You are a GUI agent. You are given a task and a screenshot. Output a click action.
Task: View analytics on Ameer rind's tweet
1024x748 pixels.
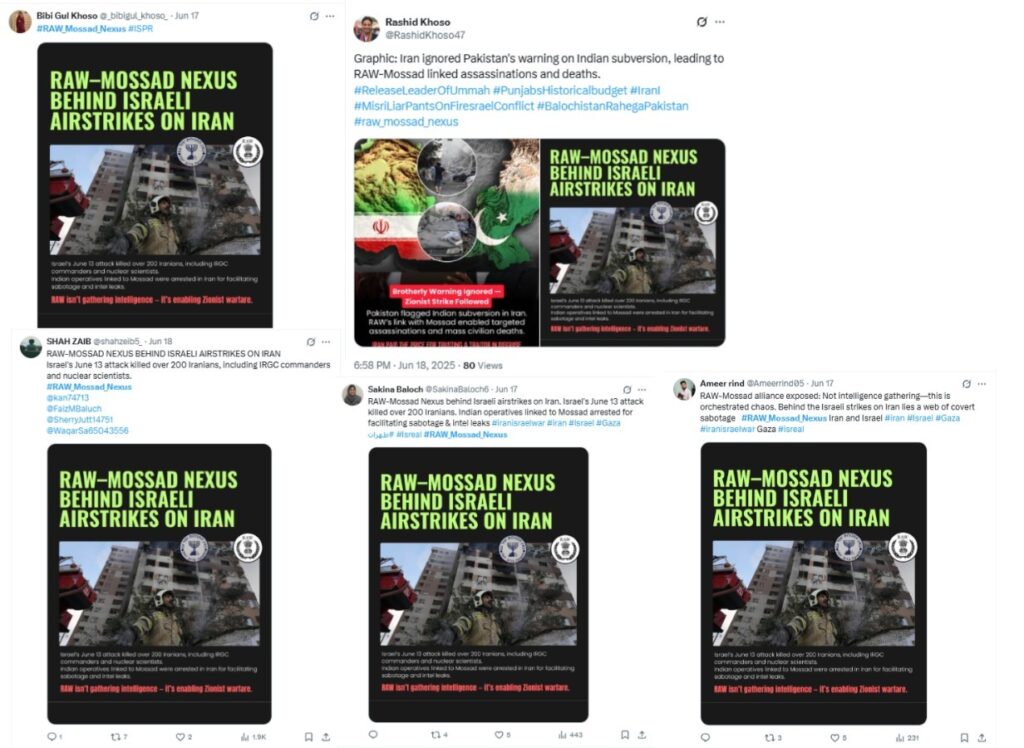coord(907,738)
